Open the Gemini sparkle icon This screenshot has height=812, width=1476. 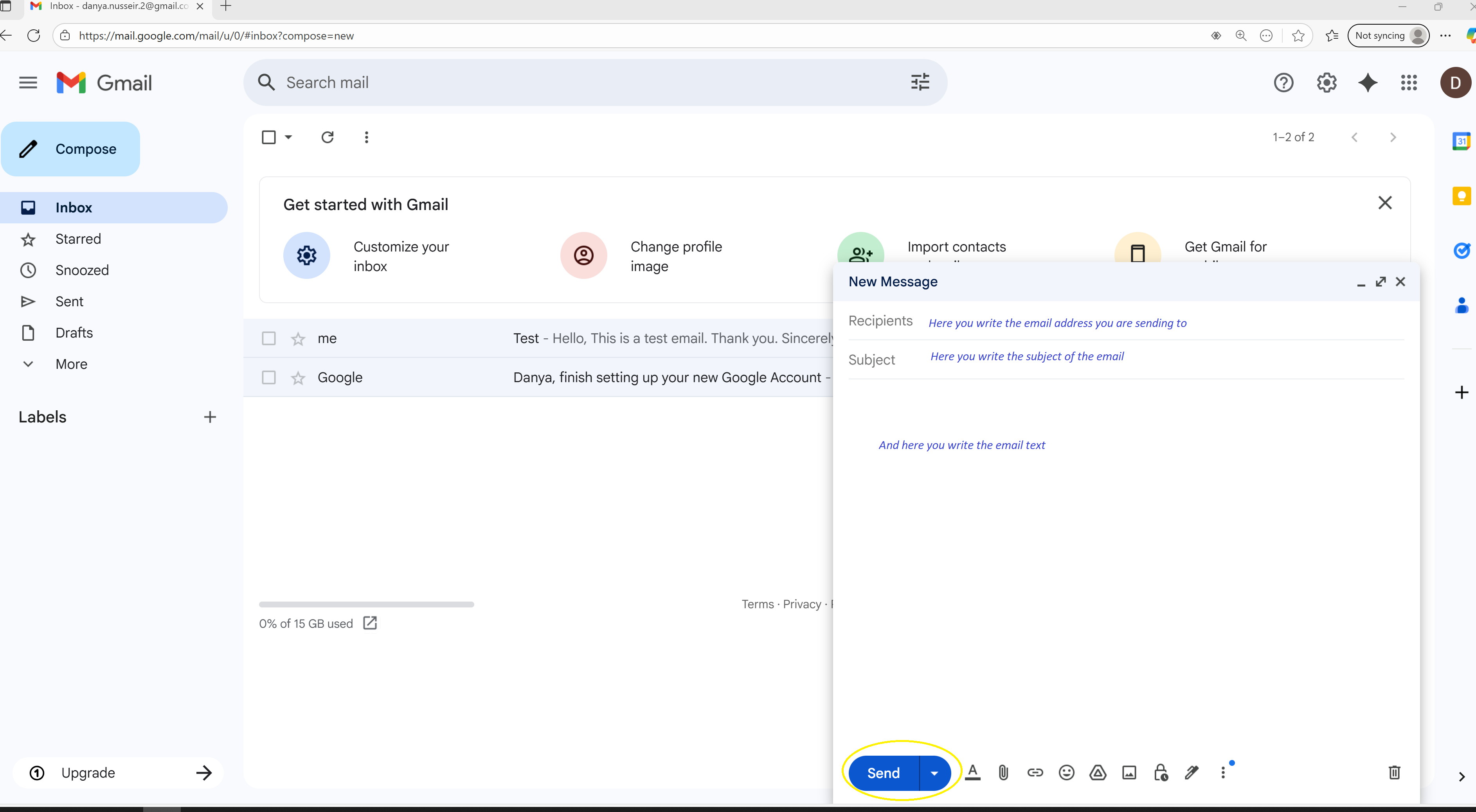coord(1367,83)
